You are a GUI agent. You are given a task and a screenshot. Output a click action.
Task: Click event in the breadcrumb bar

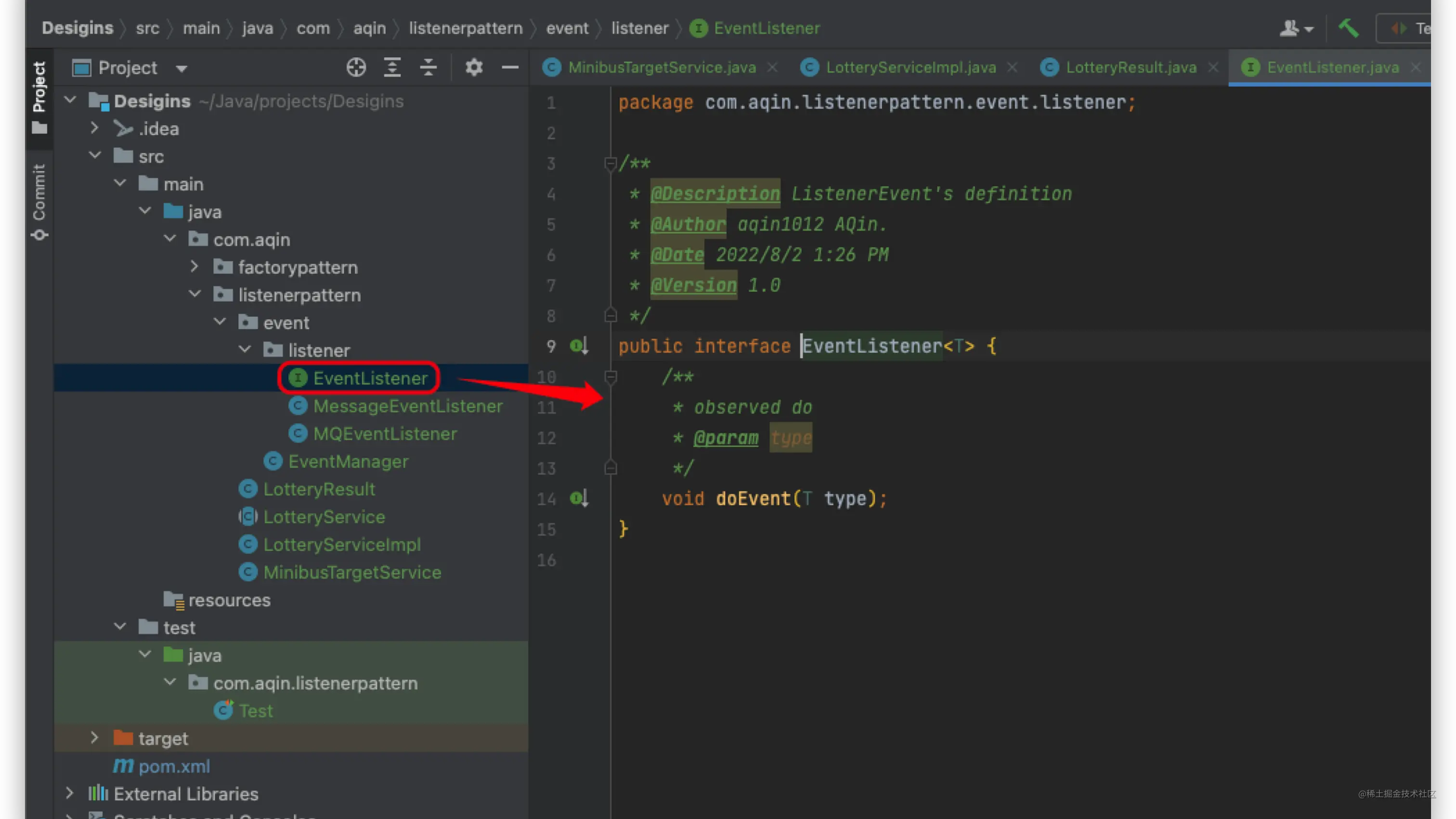coord(567,28)
